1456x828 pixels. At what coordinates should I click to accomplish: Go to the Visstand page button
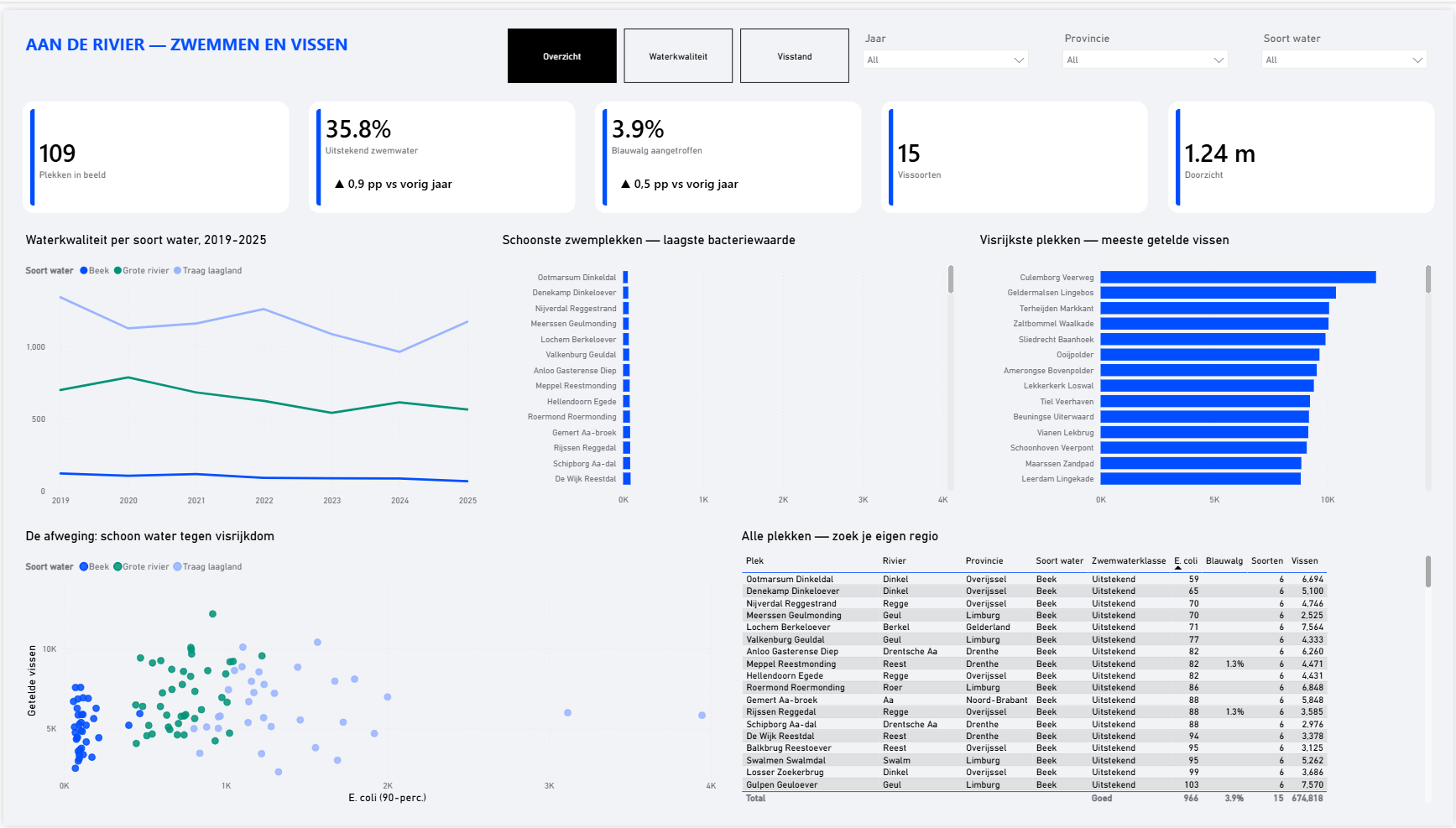click(x=795, y=56)
